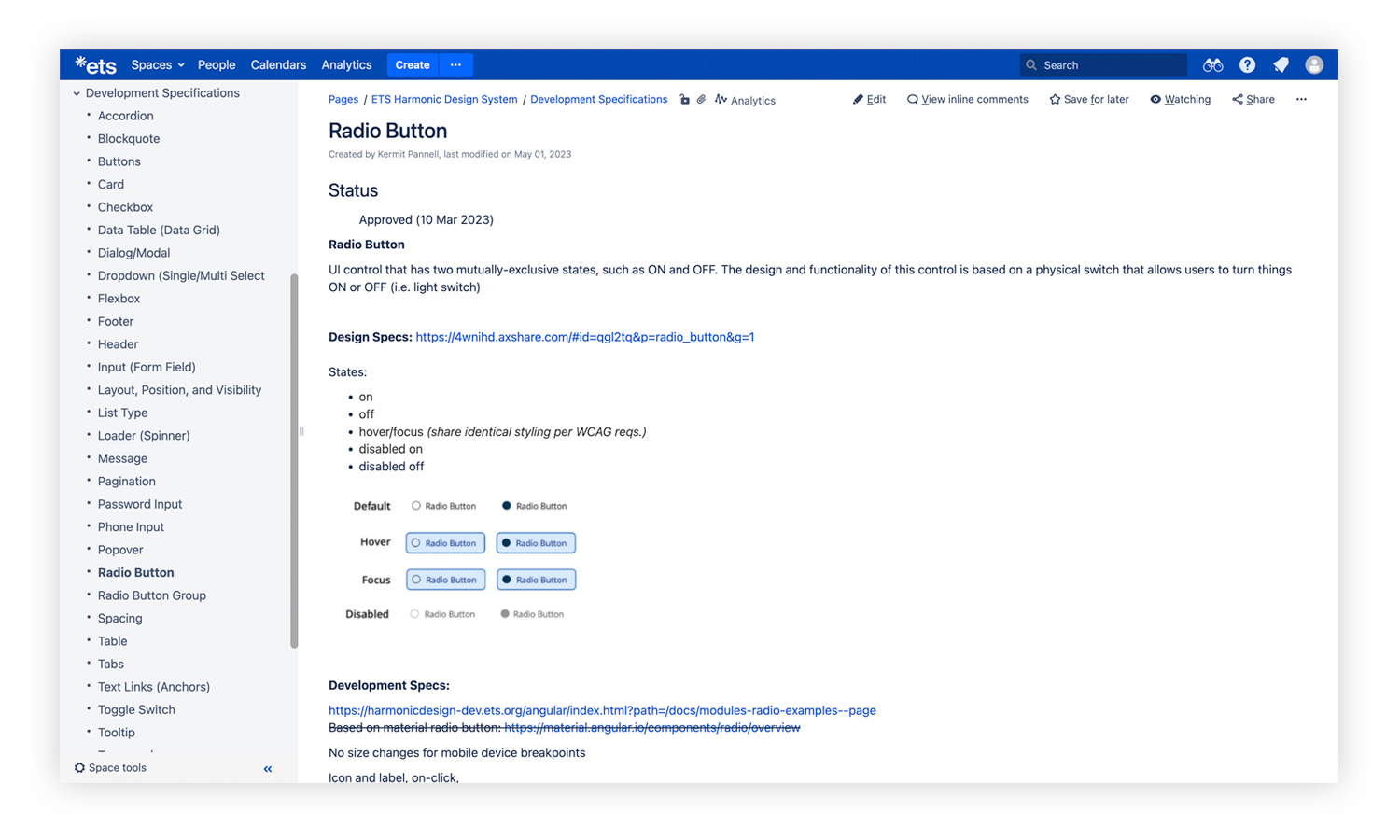
Task: Open Dialog/Modal page in sidebar
Action: pyautogui.click(x=133, y=253)
